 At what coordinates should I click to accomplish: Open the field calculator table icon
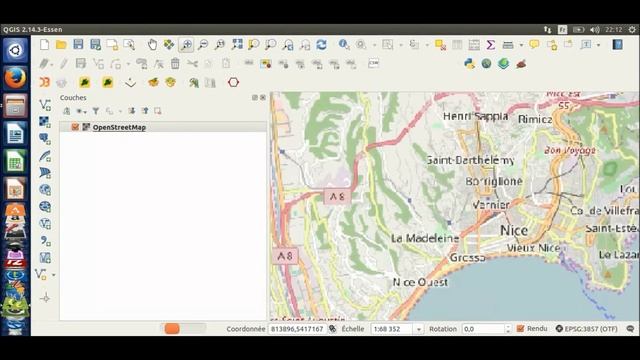click(474, 45)
